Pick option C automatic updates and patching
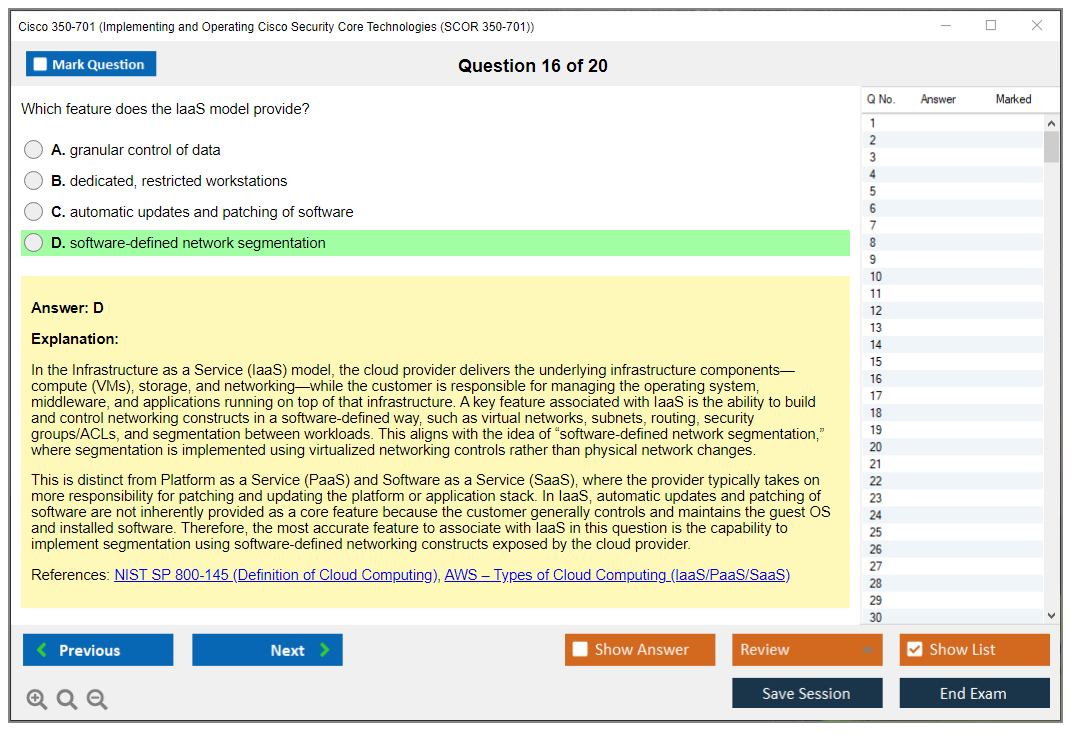Viewport: 1075px width, 735px height. tap(34, 212)
